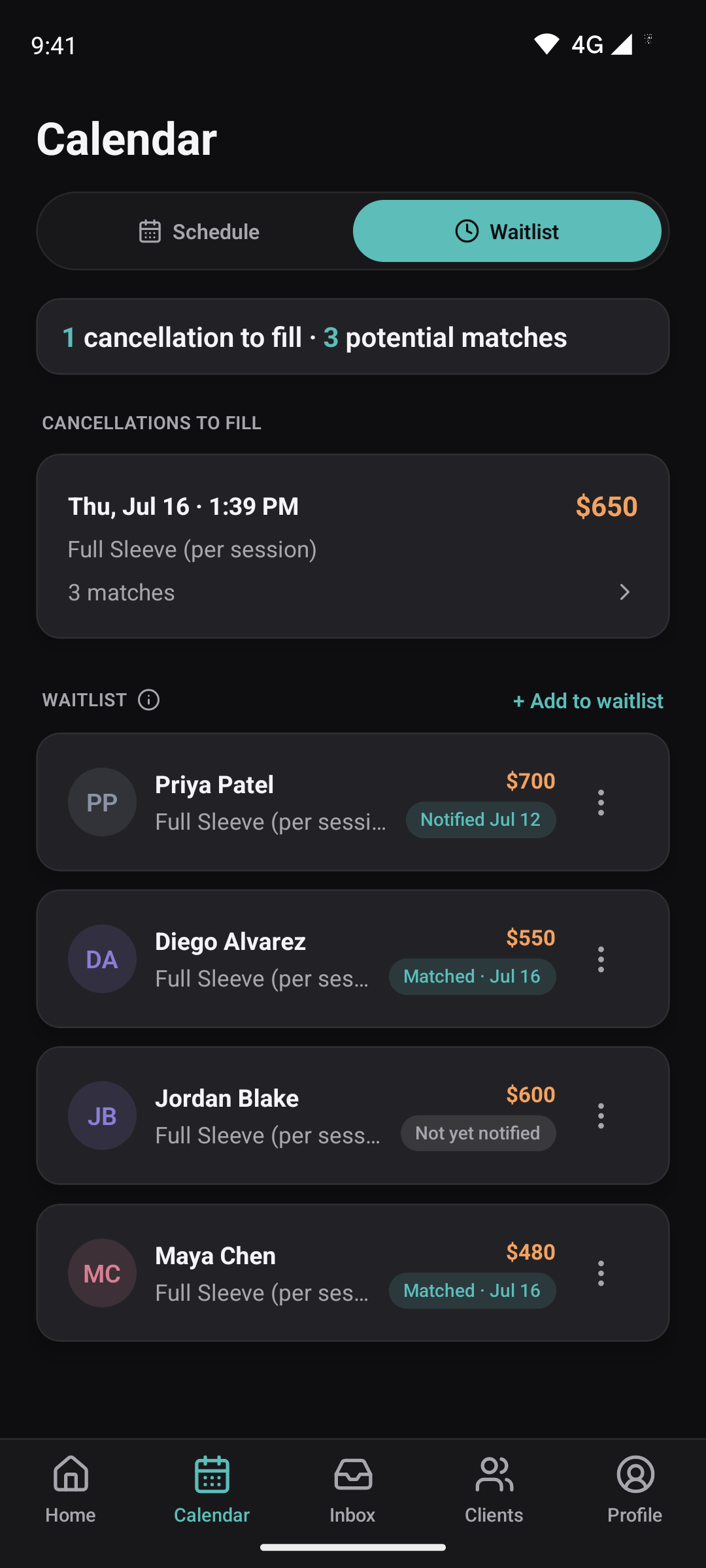706x1568 pixels.
Task: Switch to the Schedule view
Action: pos(199,231)
